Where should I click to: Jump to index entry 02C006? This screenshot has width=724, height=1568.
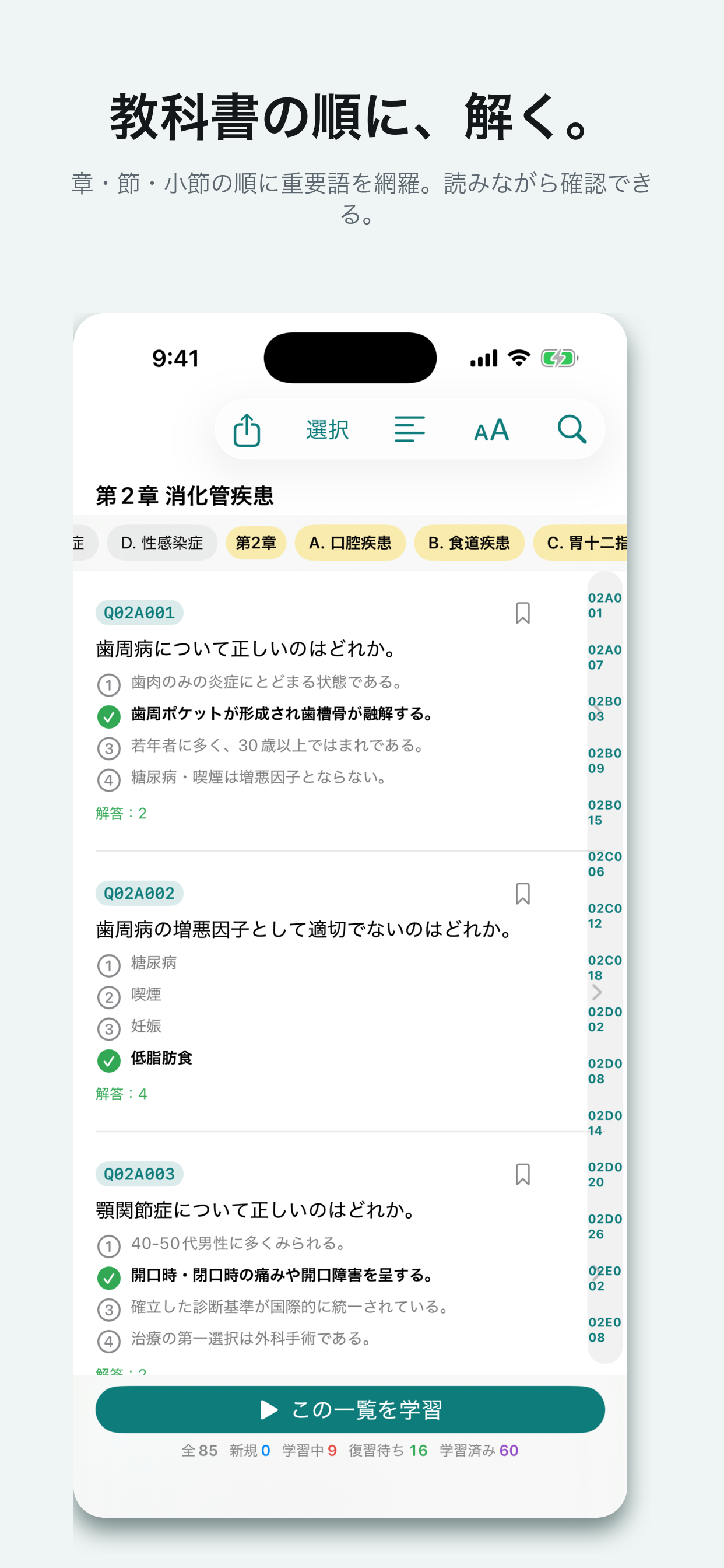(604, 864)
